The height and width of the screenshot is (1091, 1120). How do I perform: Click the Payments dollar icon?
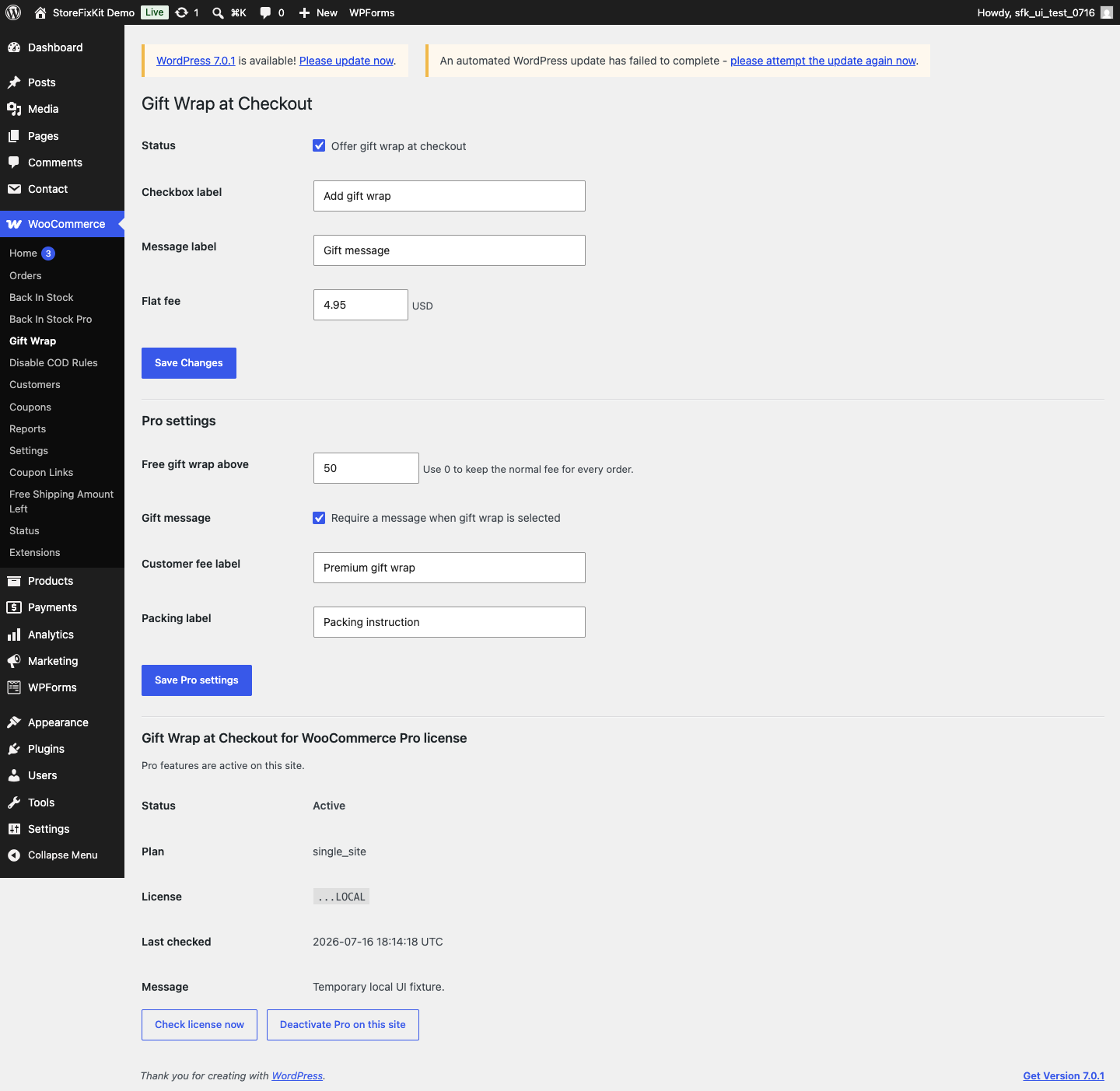[x=14, y=607]
